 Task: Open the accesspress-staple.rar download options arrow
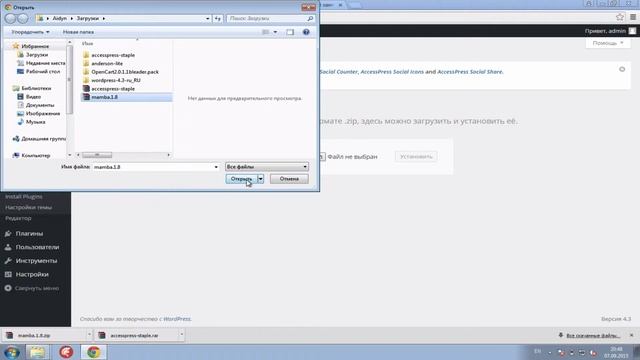click(x=182, y=335)
